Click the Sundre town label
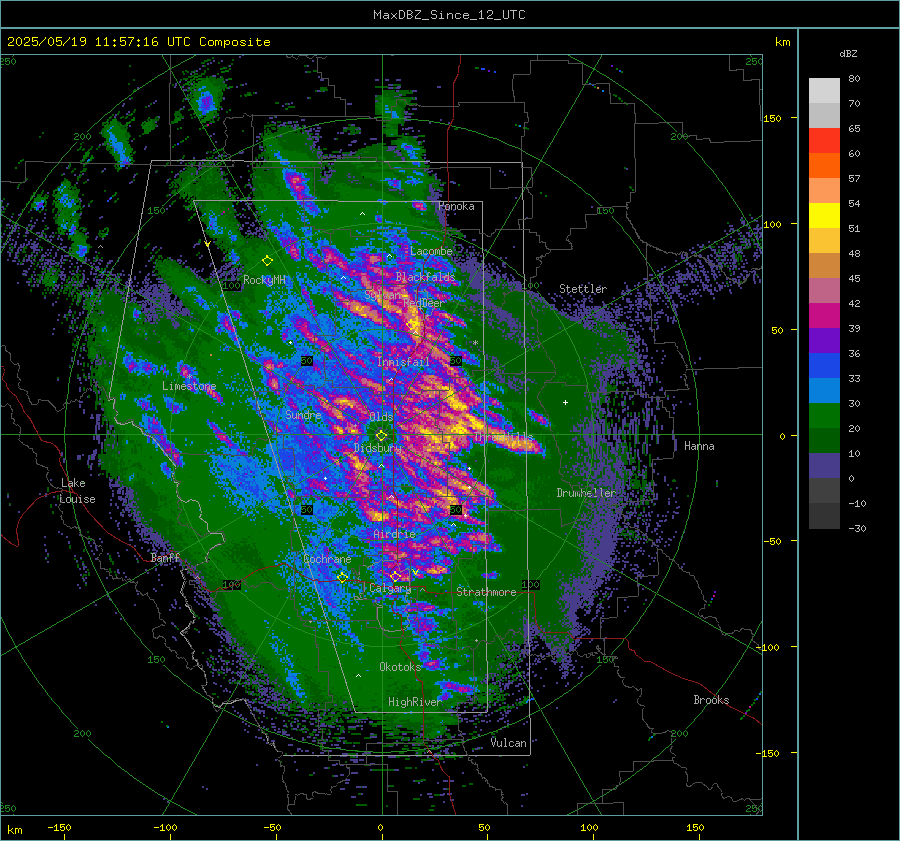This screenshot has width=900, height=841. [x=303, y=414]
